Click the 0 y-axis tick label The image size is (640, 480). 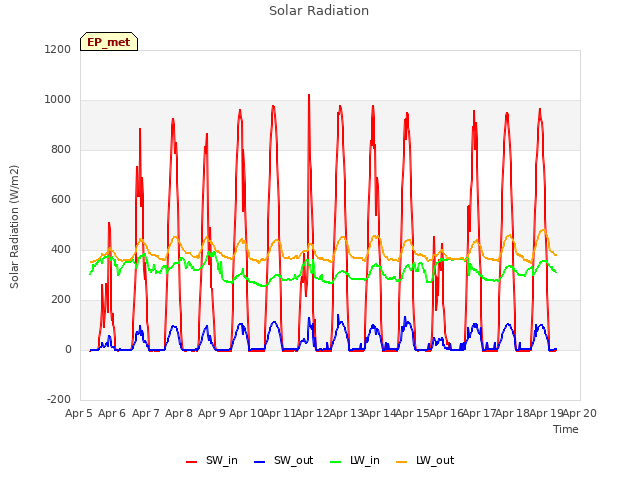point(68,349)
